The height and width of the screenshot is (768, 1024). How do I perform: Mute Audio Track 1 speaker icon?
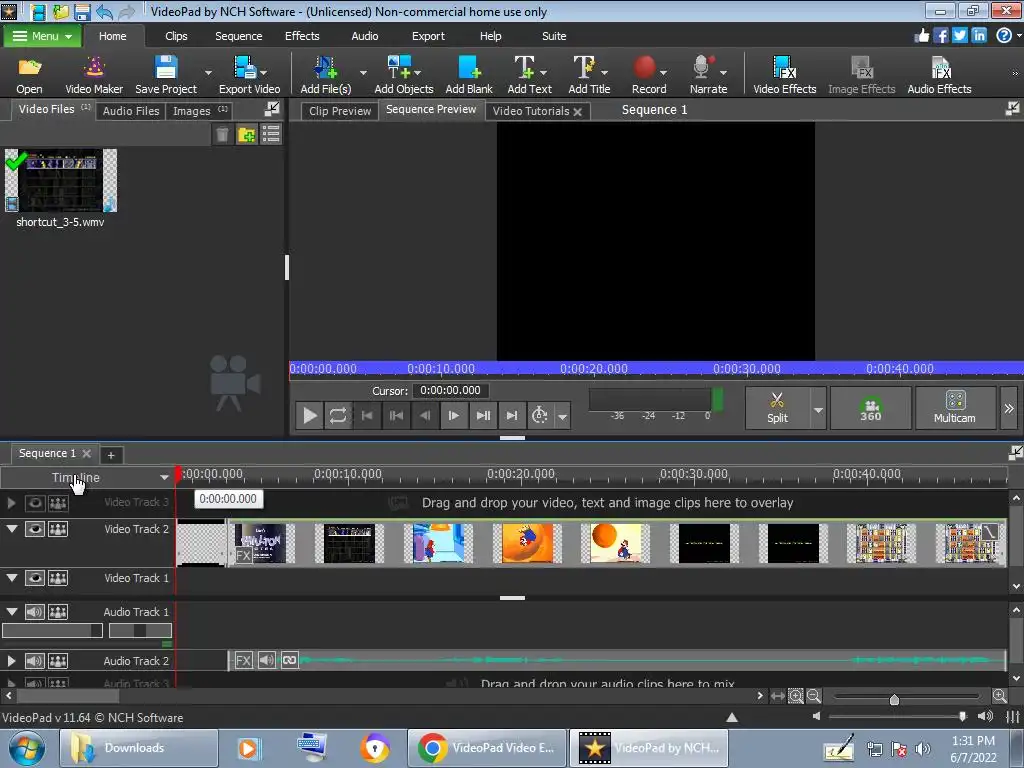pyautogui.click(x=35, y=612)
